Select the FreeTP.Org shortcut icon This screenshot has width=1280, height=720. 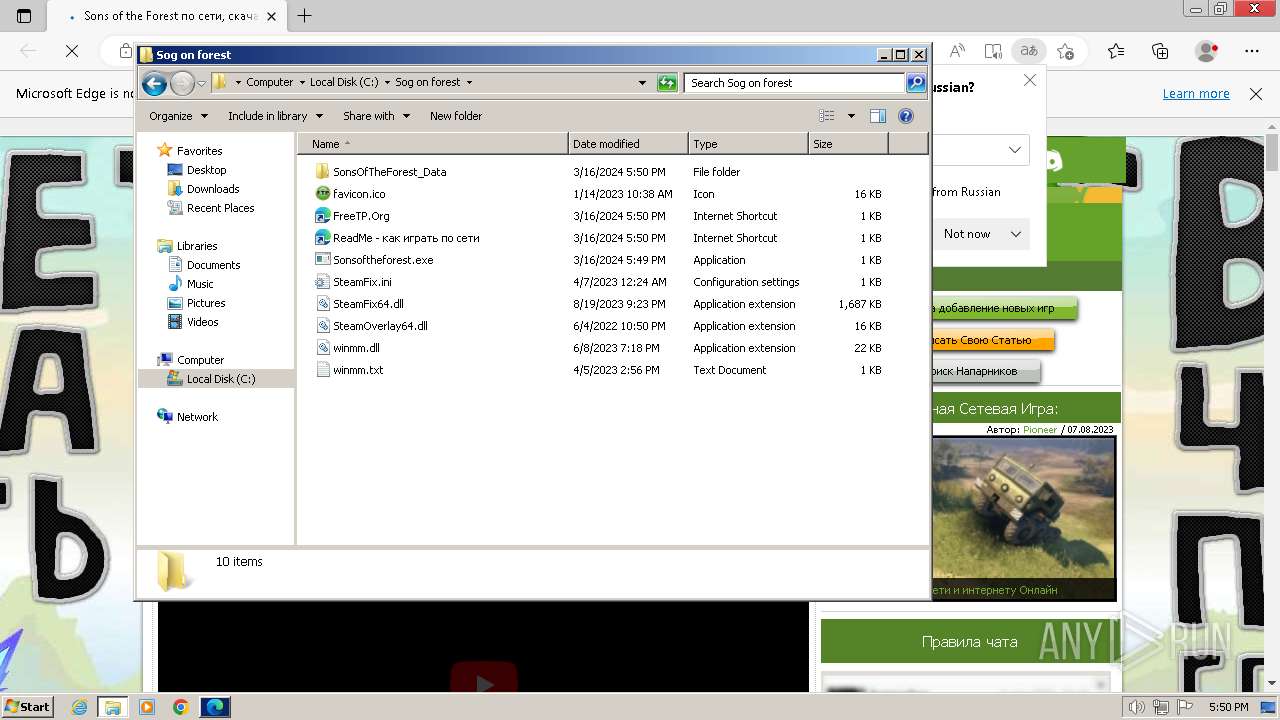322,216
